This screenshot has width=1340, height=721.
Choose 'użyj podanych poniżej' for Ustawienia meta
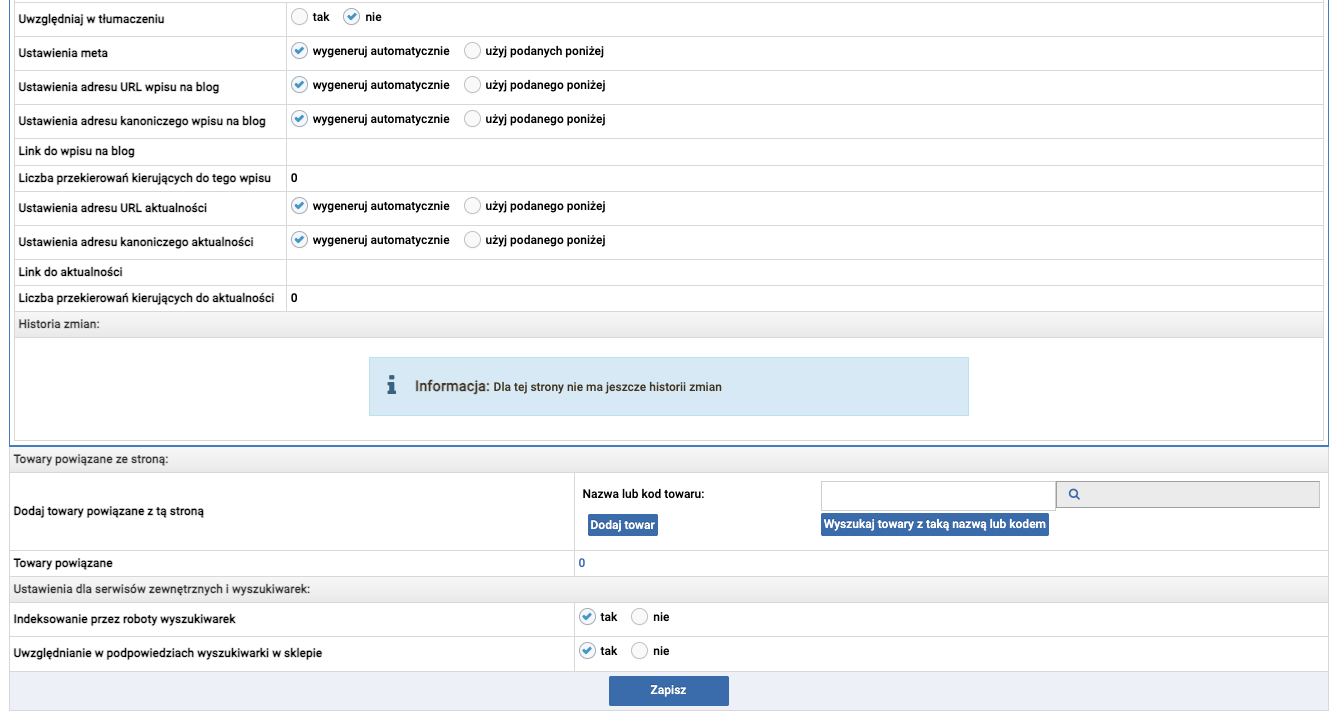pyautogui.click(x=473, y=51)
